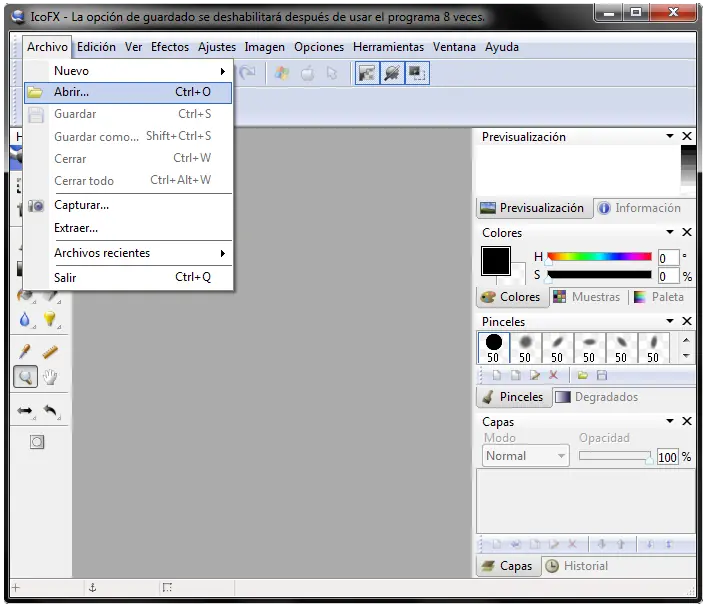Open the Modo dropdown set to Normal
Image resolution: width=707 pixels, height=607 pixels.
coord(525,456)
